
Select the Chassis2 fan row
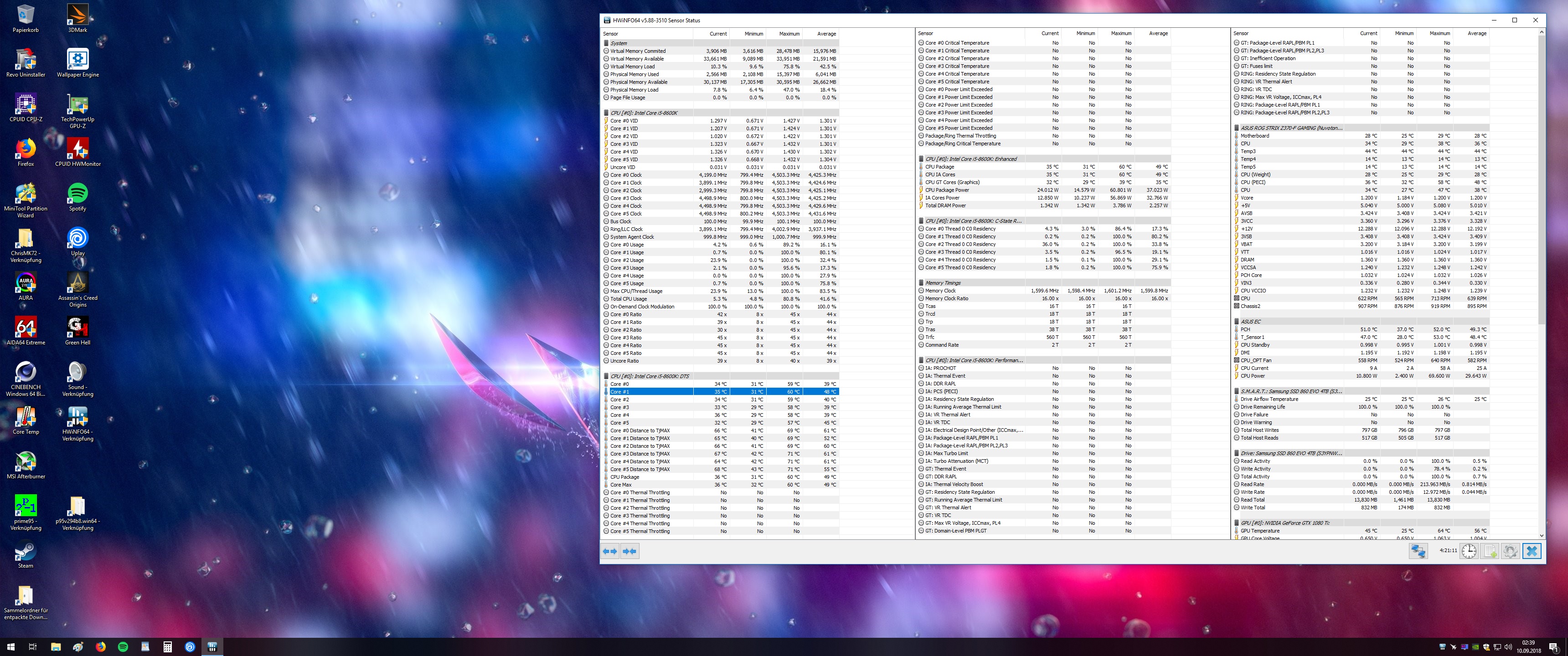click(x=1361, y=306)
